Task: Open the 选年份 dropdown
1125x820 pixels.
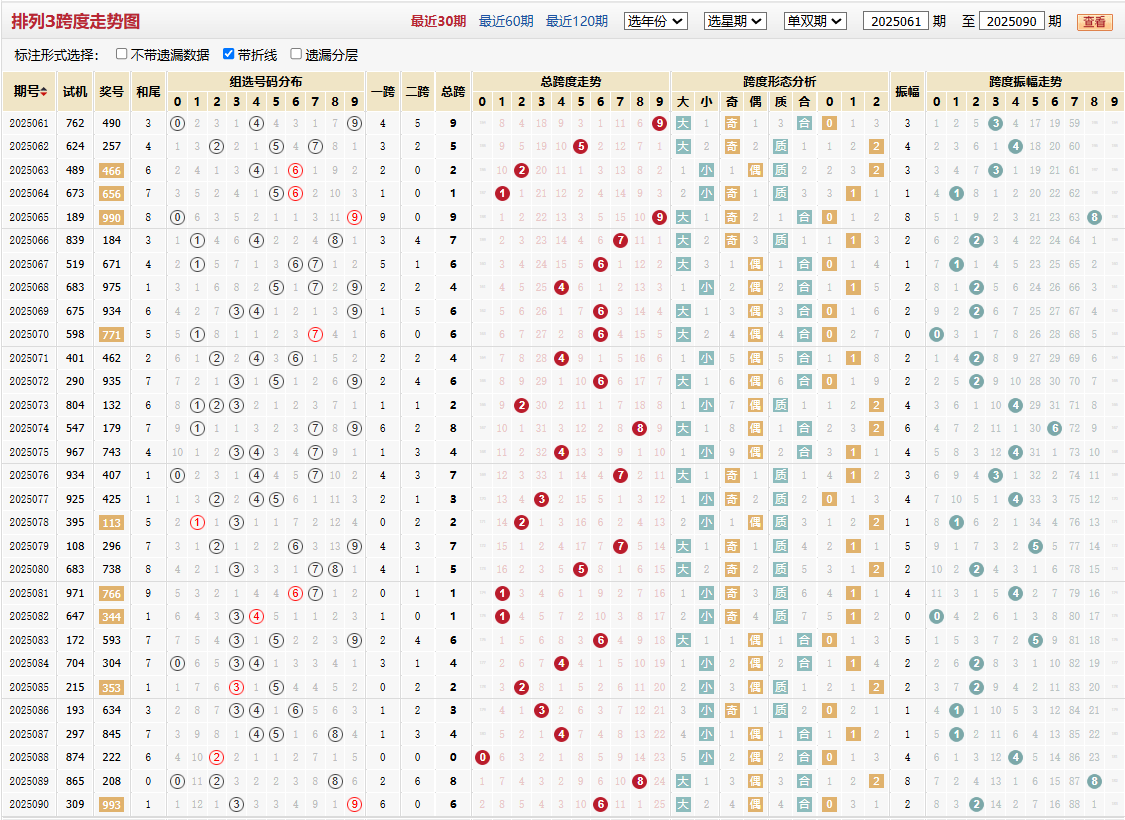Action: point(656,22)
